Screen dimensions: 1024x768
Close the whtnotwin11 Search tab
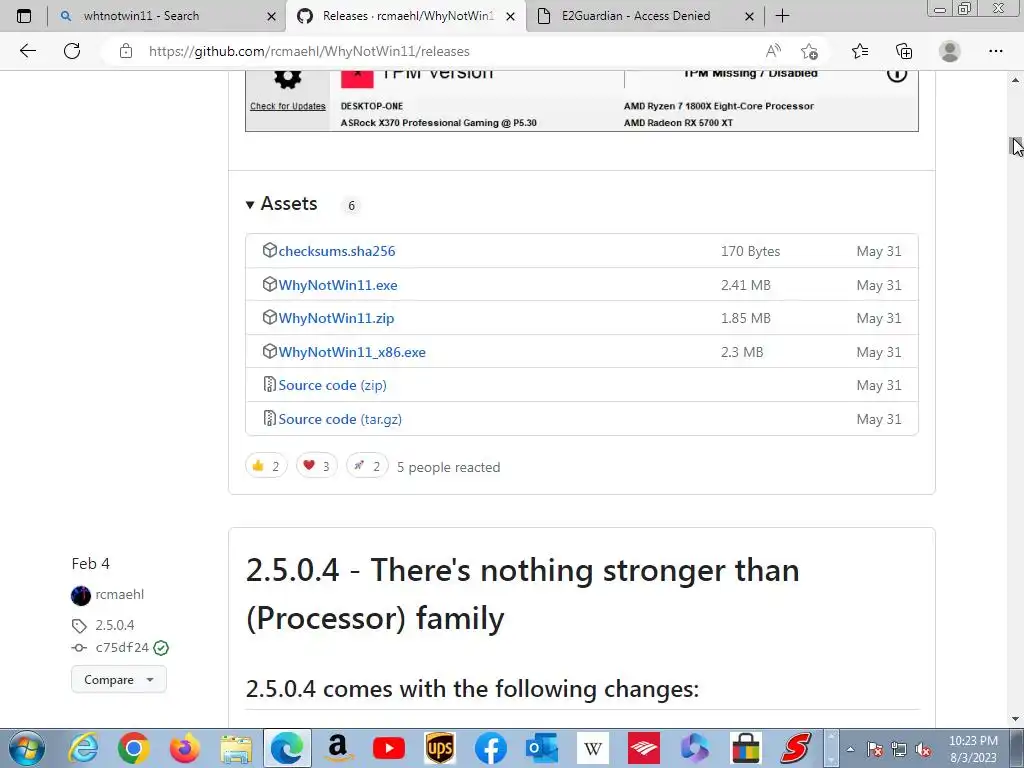pos(272,16)
